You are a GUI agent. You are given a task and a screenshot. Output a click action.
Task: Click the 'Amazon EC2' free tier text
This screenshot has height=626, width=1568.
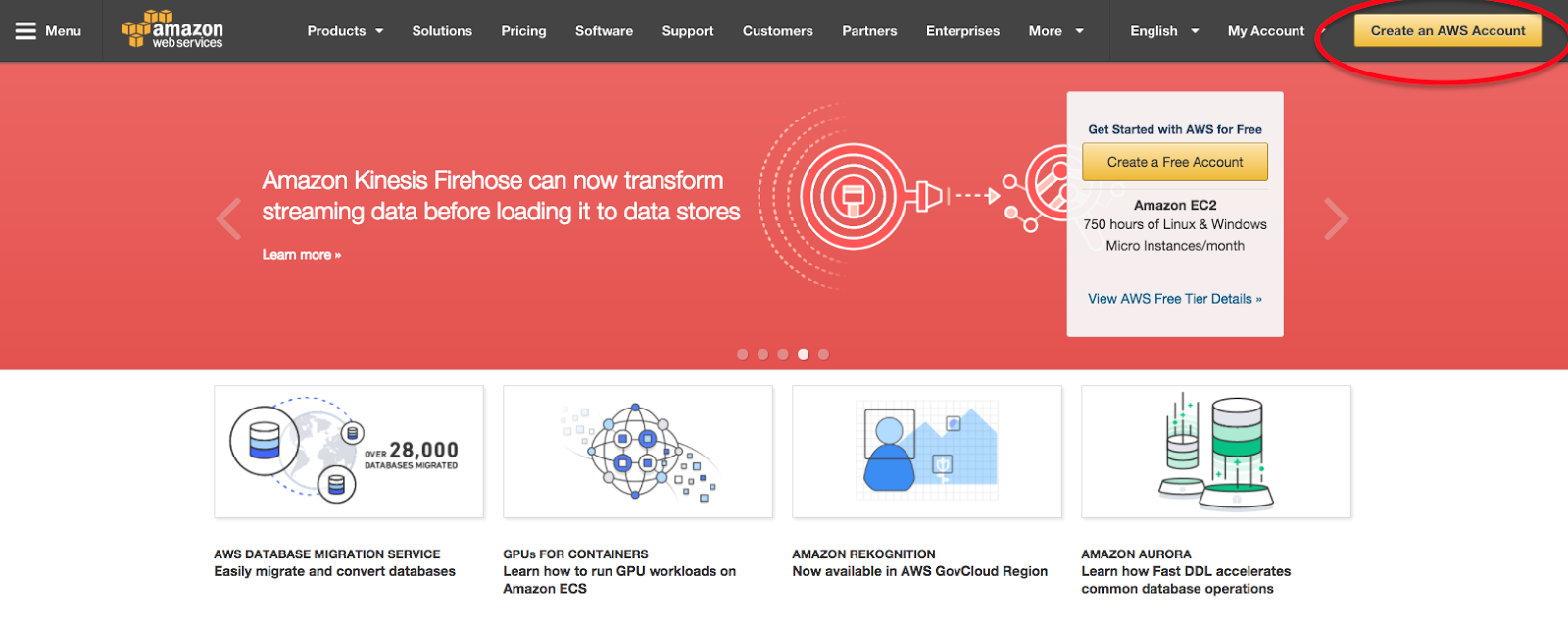1175,206
